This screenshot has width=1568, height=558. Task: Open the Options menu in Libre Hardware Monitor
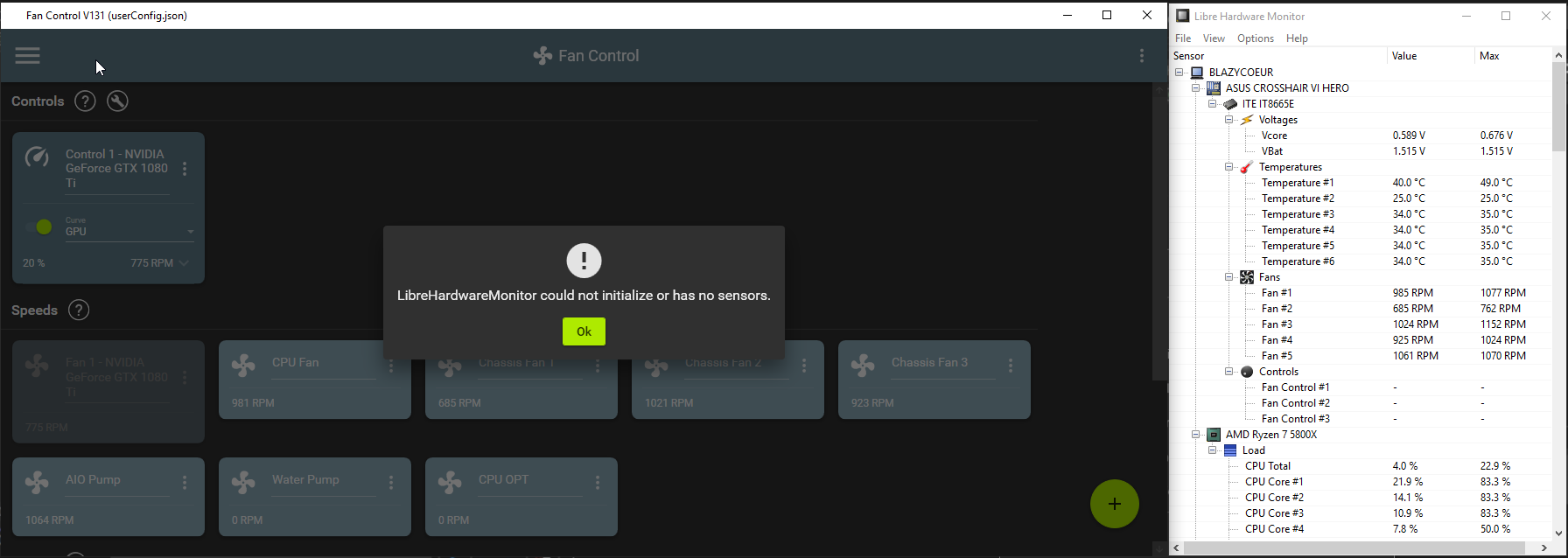(1256, 38)
